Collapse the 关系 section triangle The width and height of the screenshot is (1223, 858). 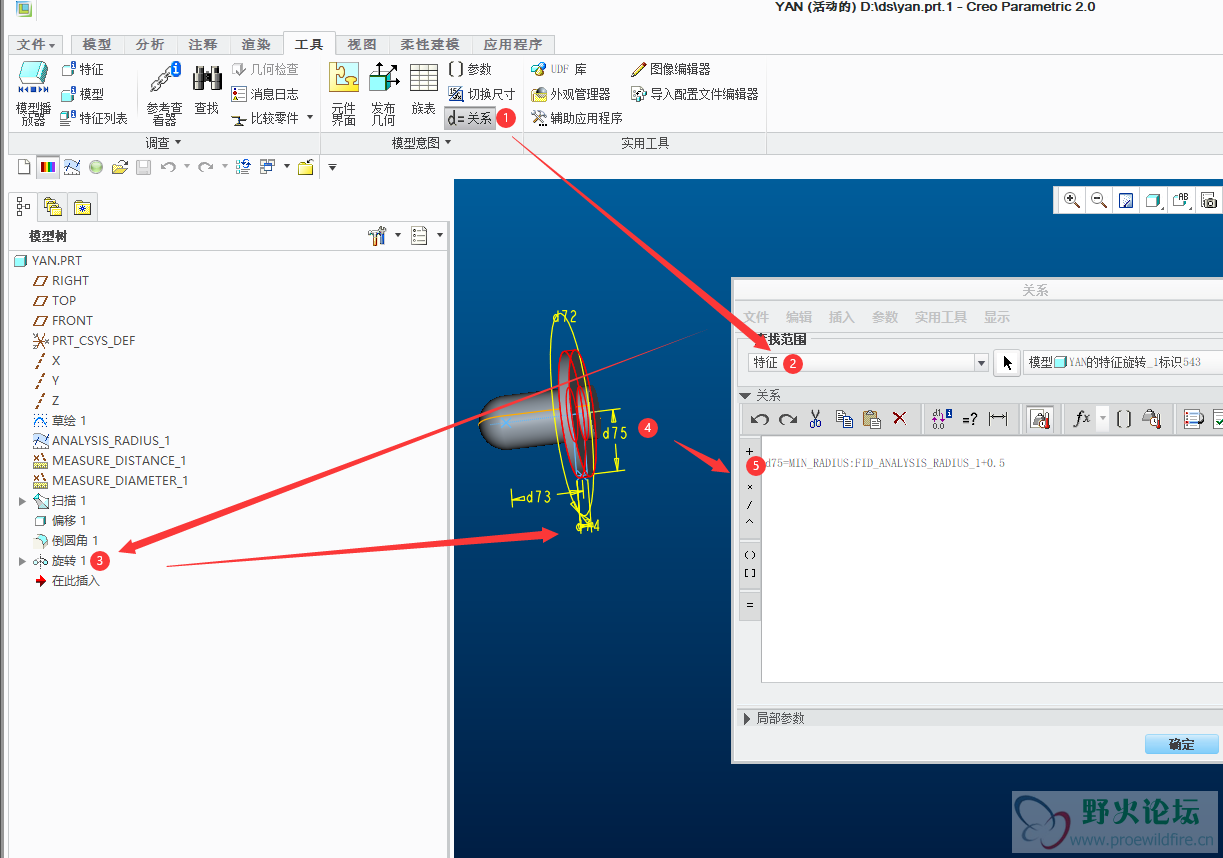tap(745, 395)
